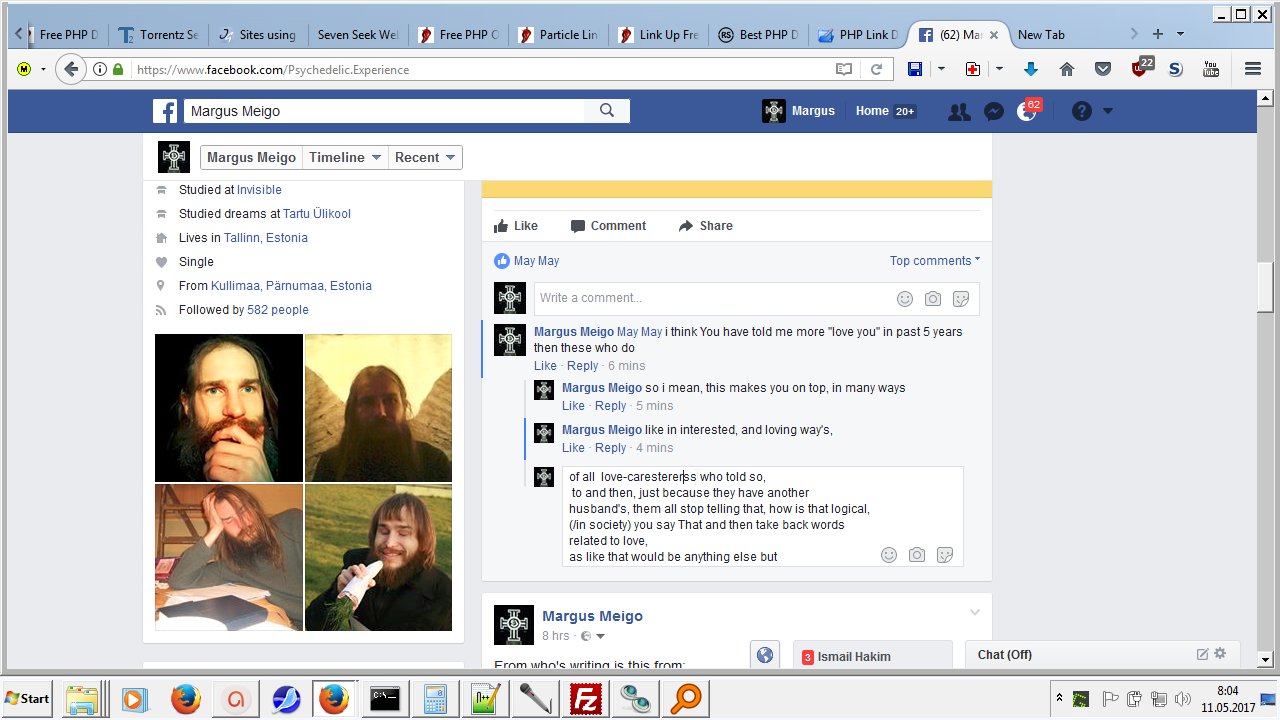
Task: Attach a photo to the Write a comment box
Action: tap(932, 299)
